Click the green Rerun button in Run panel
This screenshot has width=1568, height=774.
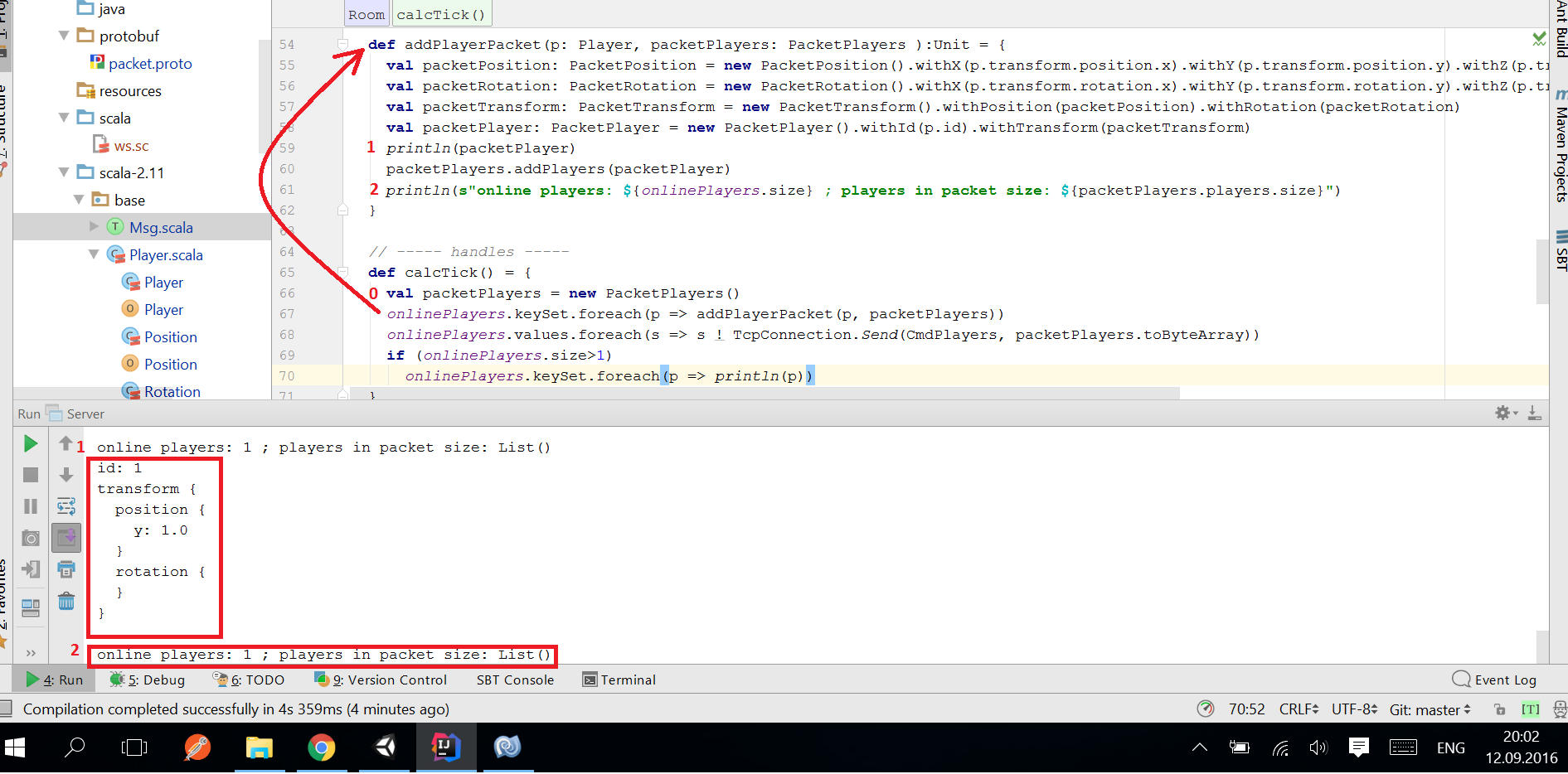[31, 444]
